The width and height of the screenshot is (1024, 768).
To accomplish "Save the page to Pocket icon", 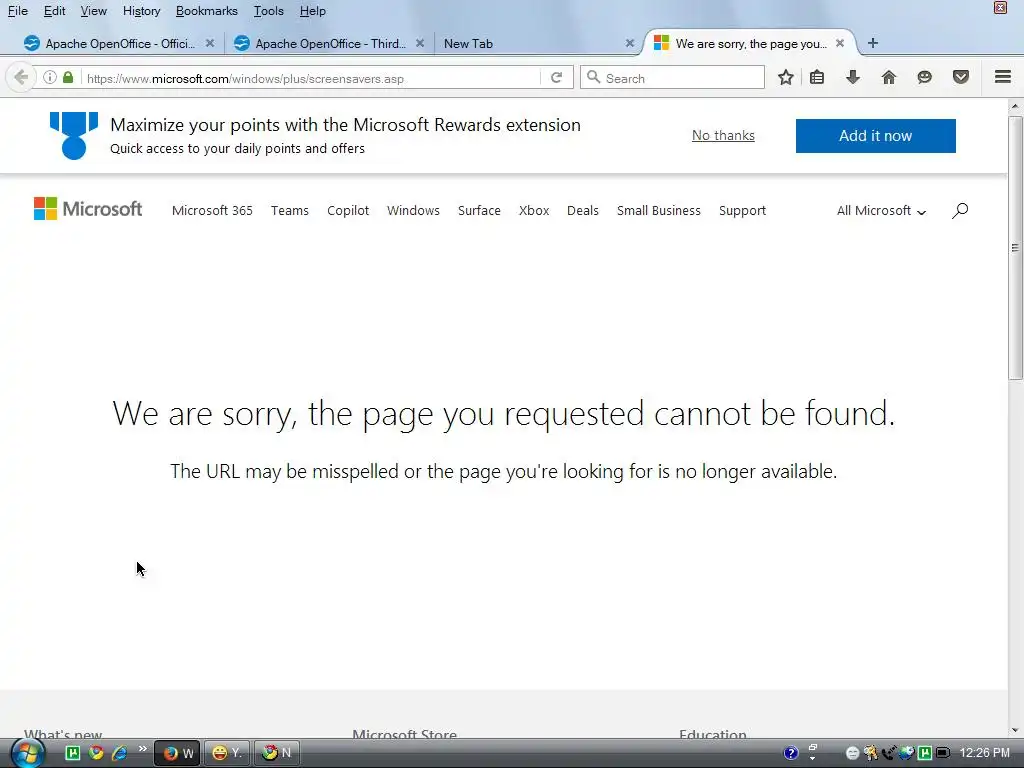I will tap(961, 78).
